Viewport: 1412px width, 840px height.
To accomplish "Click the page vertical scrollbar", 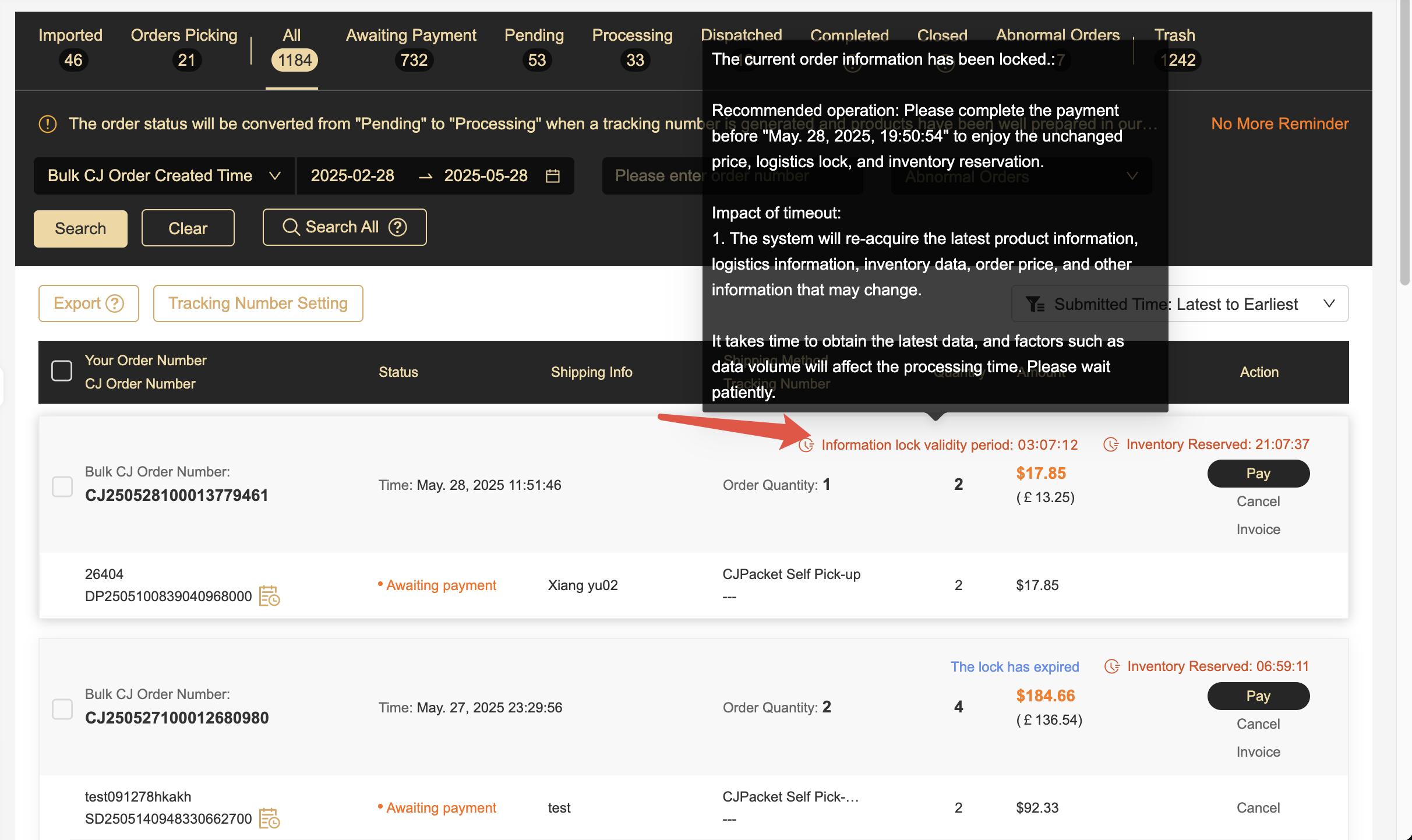I will 1404,143.
